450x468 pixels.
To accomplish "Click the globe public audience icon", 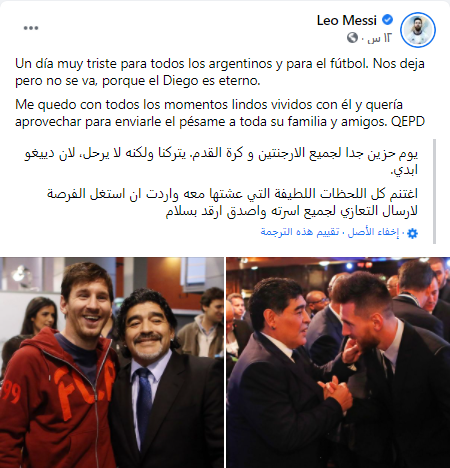I will pyautogui.click(x=352, y=38).
